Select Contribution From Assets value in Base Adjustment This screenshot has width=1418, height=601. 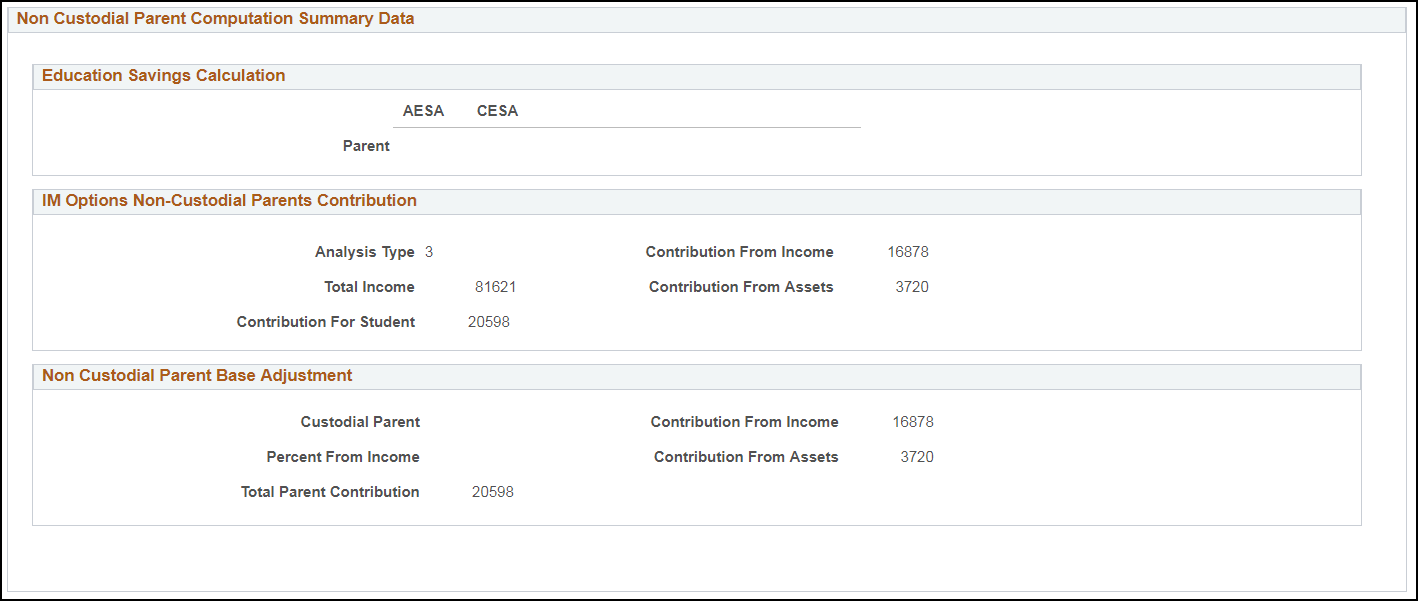[916, 457]
